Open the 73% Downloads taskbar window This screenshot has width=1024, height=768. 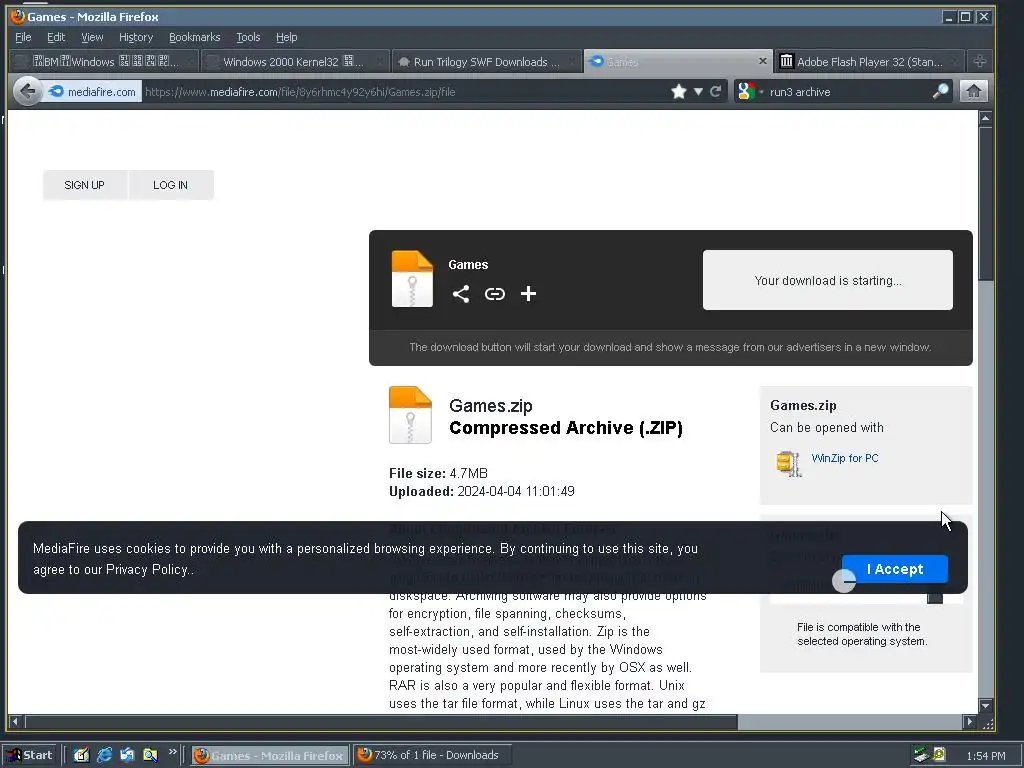(x=432, y=755)
